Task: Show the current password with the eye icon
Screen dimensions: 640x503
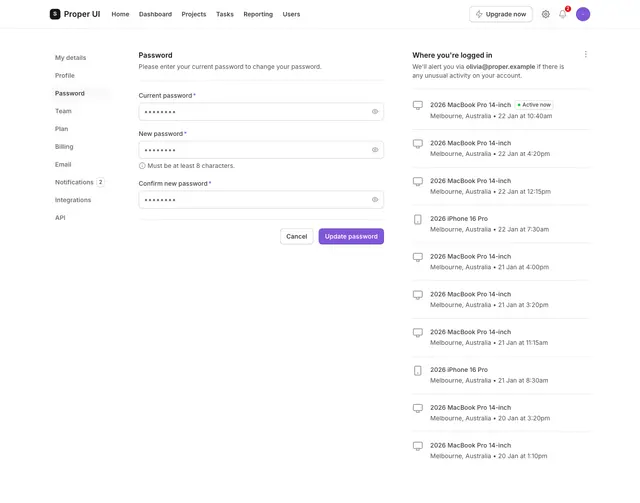Action: click(375, 111)
